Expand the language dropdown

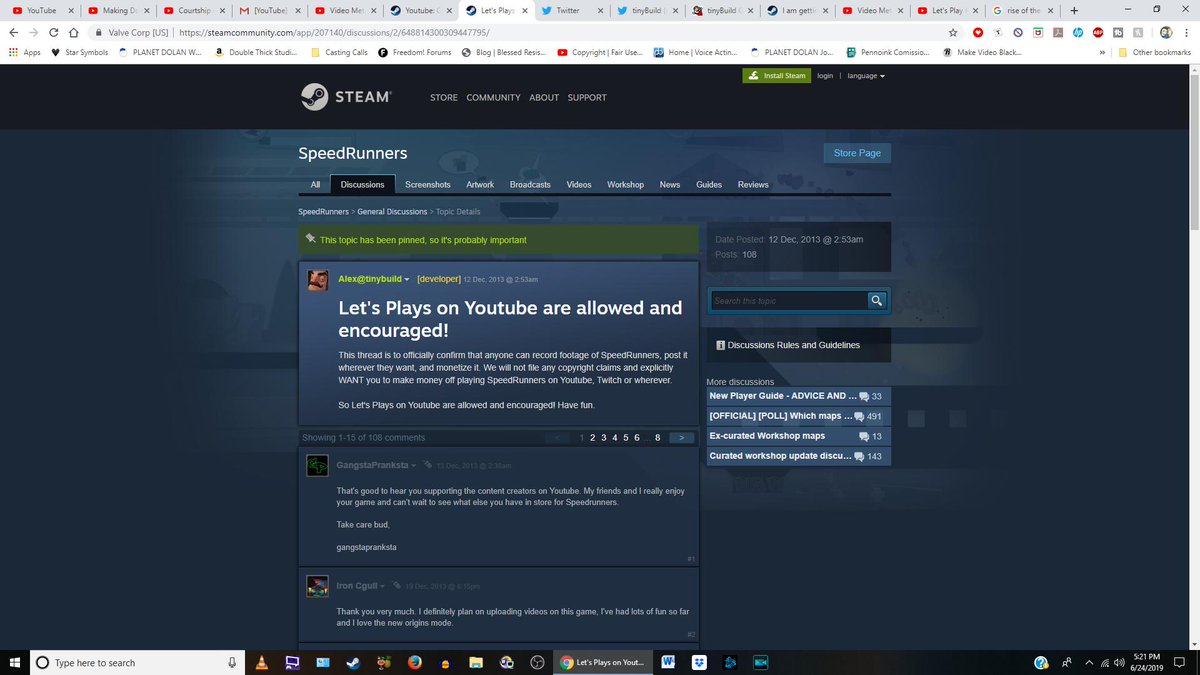click(866, 75)
